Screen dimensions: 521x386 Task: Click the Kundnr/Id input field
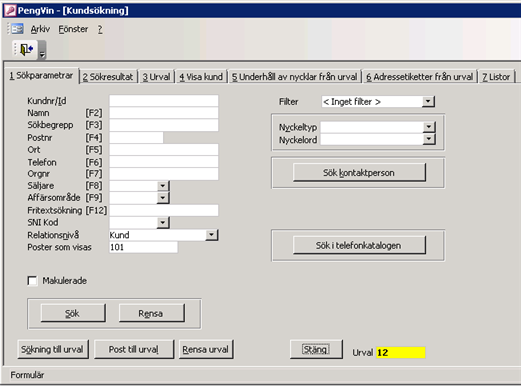pos(164,101)
